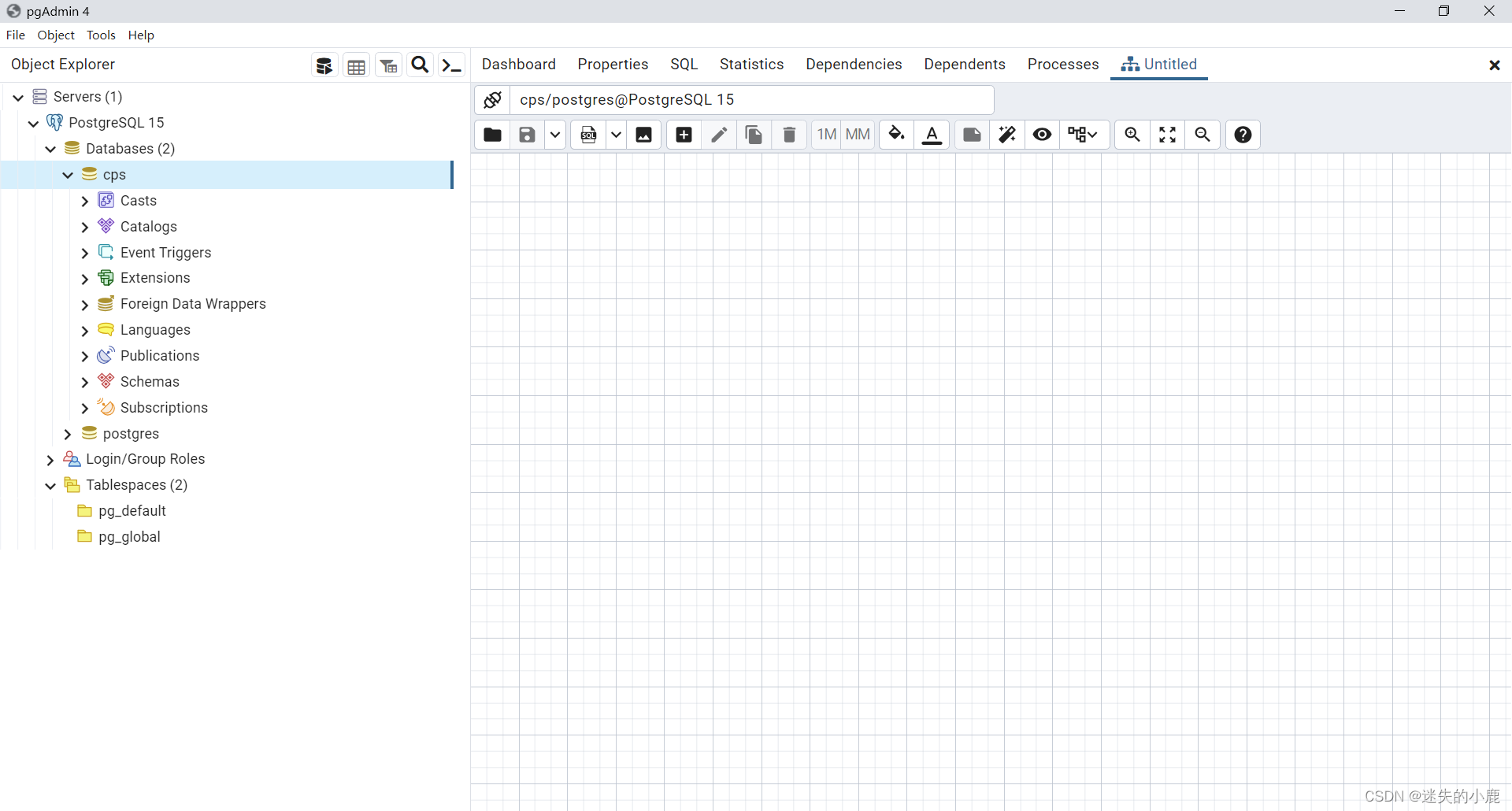The width and height of the screenshot is (1512, 811).
Task: Select the pg_global tablespace
Action: pos(129,537)
